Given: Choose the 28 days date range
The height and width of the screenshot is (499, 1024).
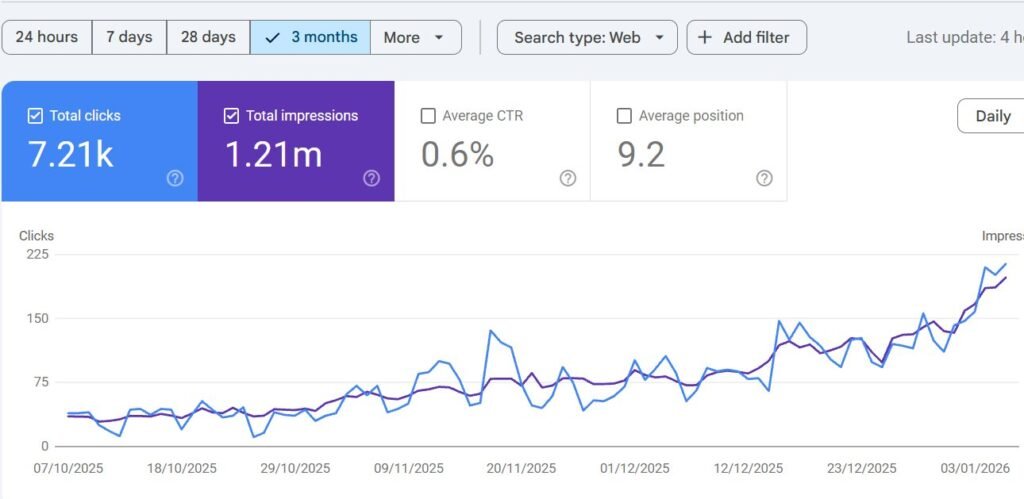Looking at the screenshot, I should 208,37.
